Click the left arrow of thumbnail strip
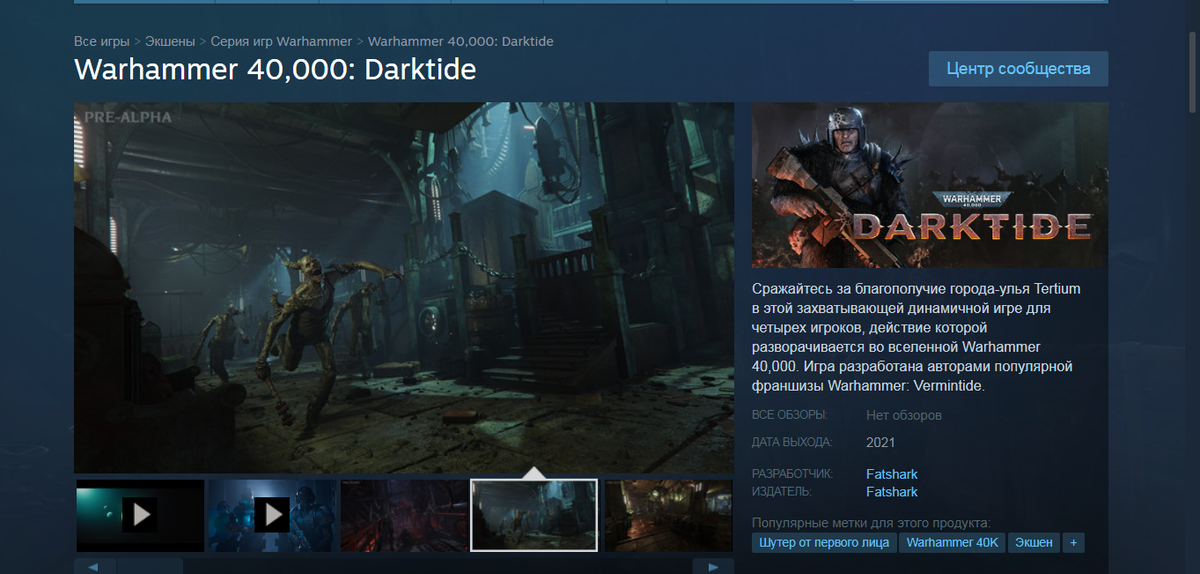Image resolution: width=1200 pixels, height=574 pixels. coord(94,567)
